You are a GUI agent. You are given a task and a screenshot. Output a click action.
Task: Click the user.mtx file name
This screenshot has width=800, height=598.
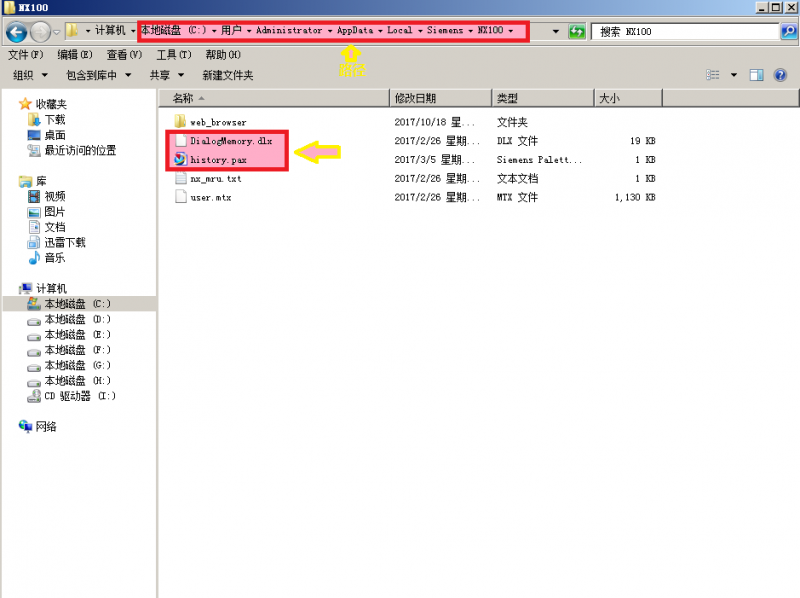coord(211,197)
